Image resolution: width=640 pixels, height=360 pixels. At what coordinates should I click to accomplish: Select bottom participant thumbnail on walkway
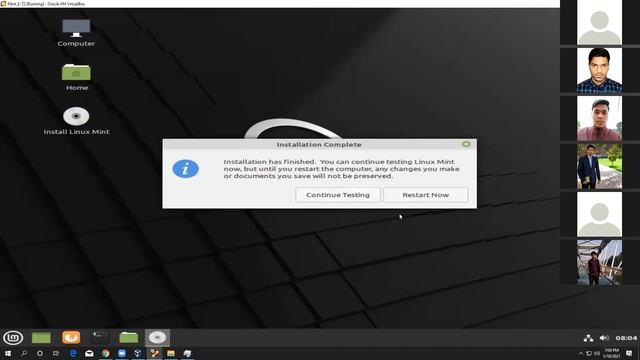(x=599, y=262)
